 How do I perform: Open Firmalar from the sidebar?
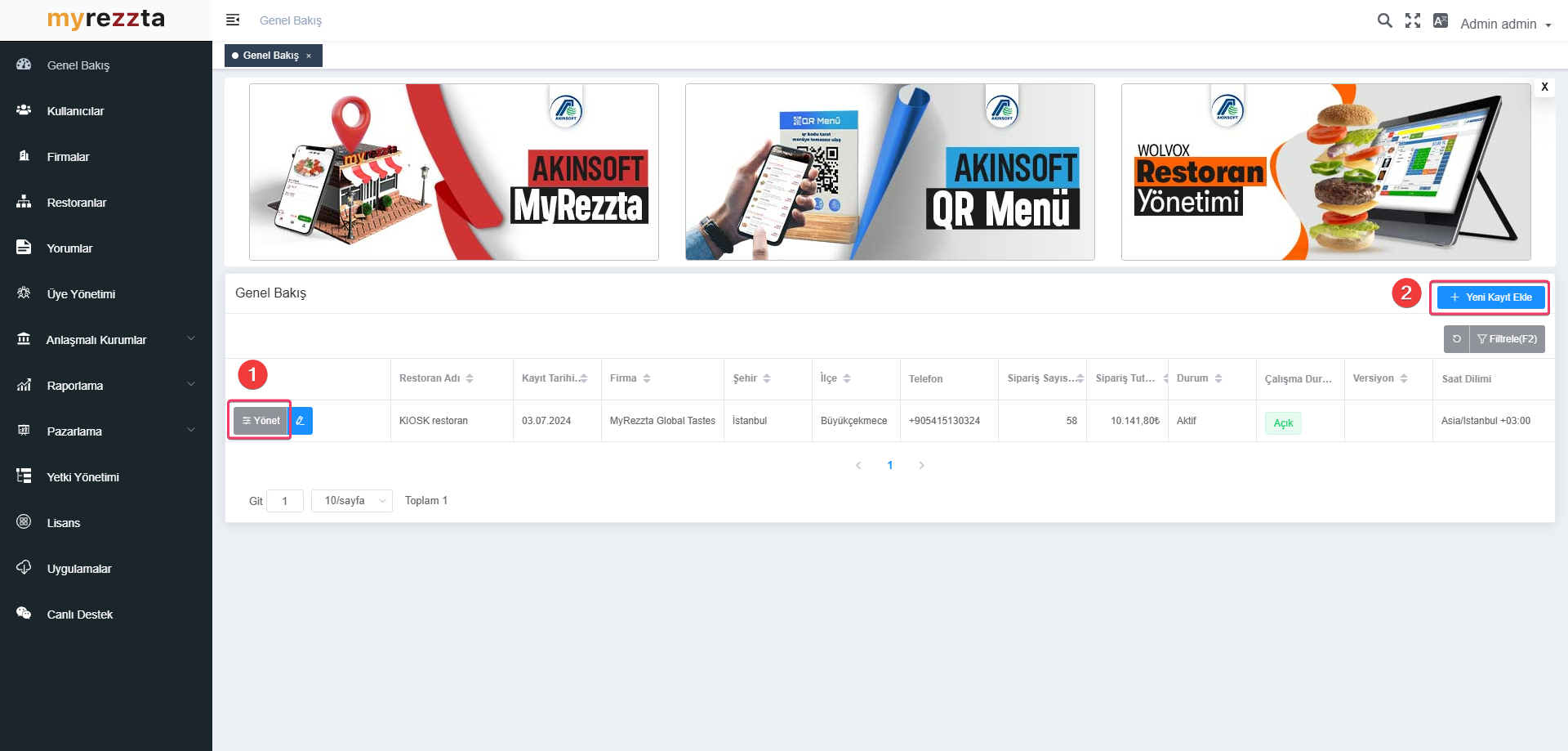[68, 157]
